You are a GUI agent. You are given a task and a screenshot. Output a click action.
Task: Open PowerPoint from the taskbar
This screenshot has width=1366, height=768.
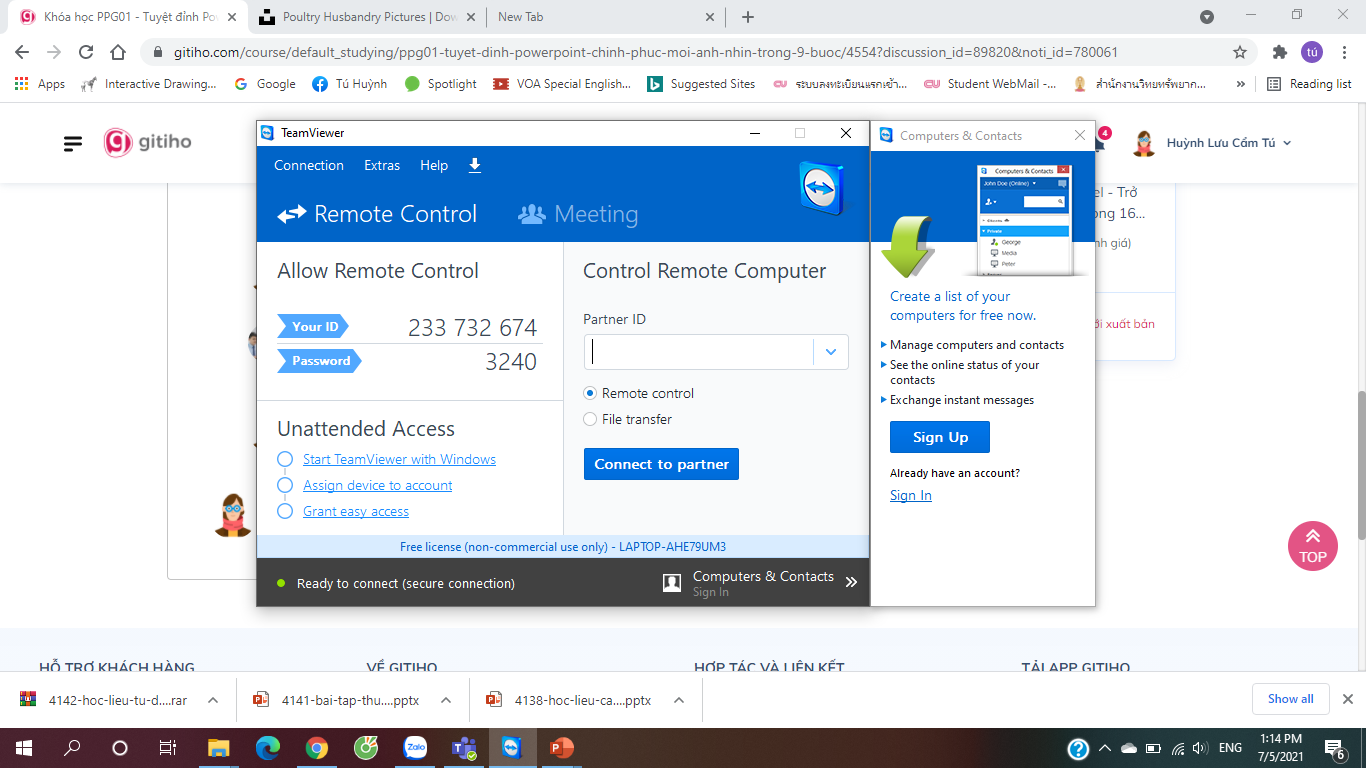(562, 747)
